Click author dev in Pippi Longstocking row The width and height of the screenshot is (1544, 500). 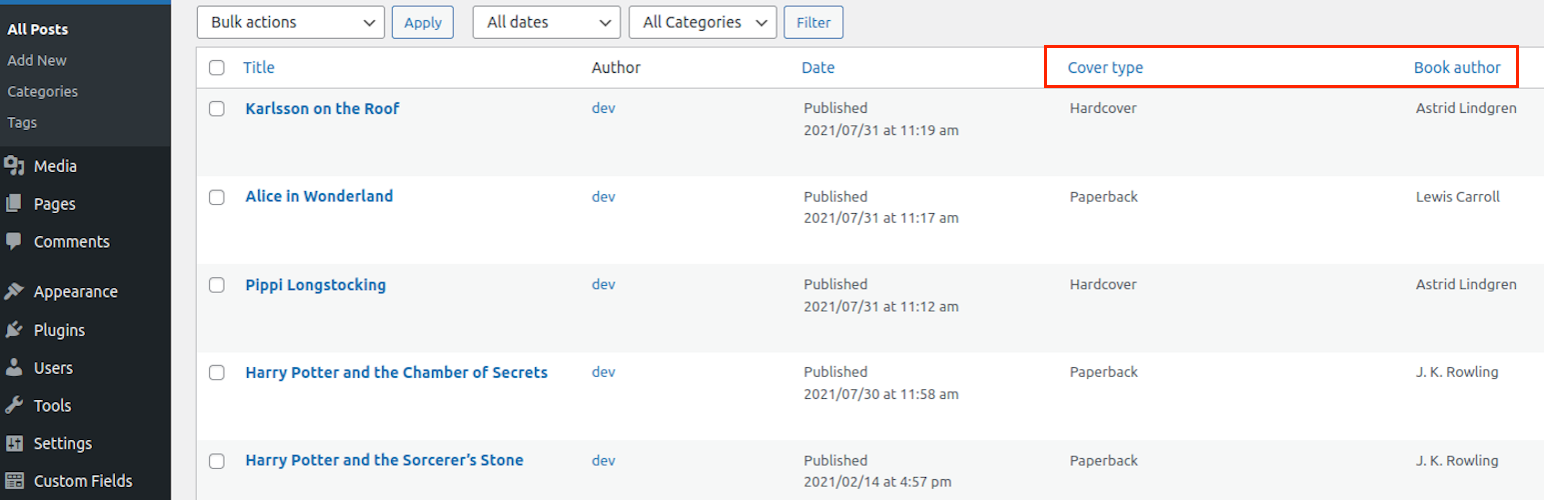coord(603,285)
